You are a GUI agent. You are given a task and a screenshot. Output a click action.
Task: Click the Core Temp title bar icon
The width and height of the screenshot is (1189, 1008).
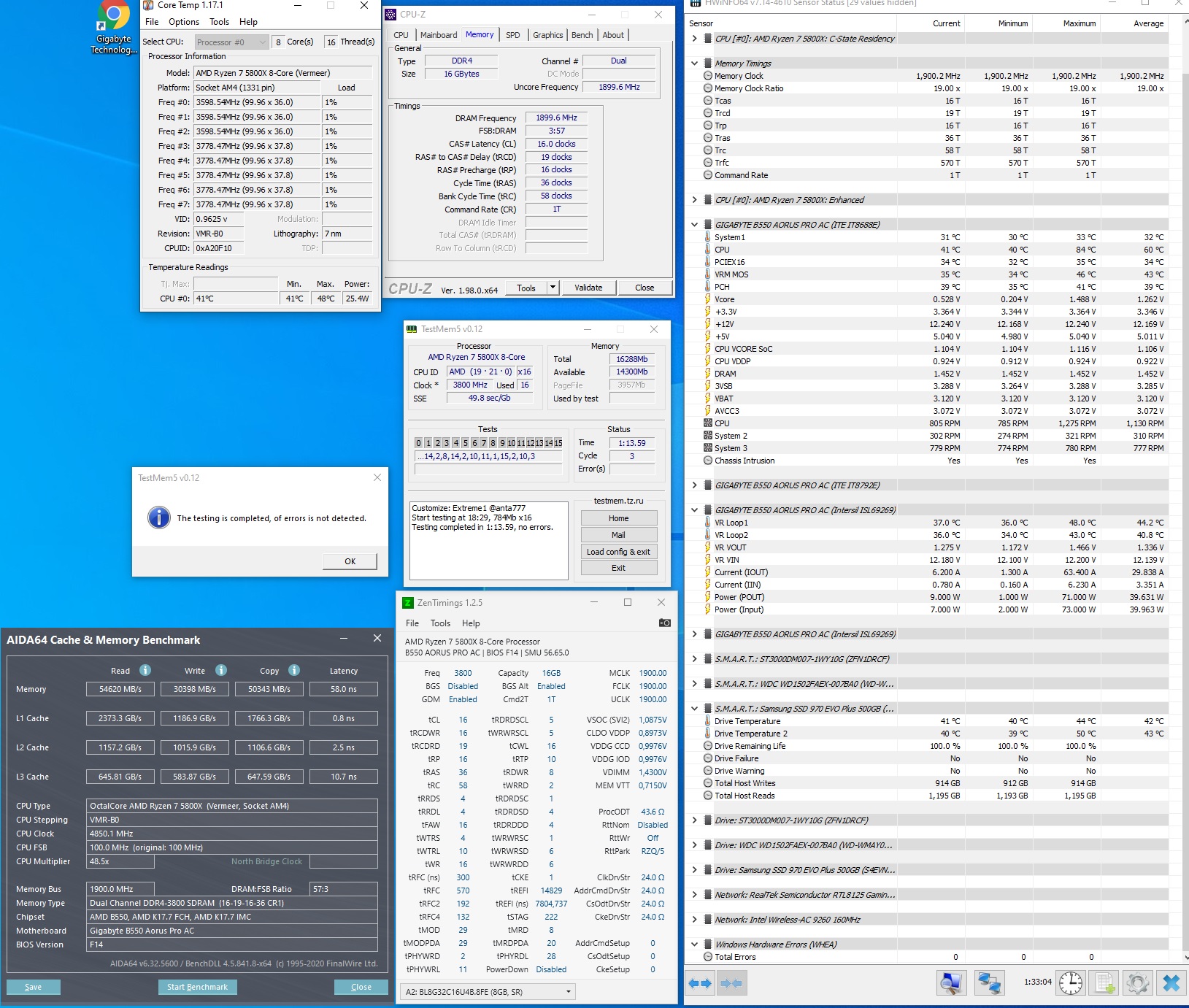click(x=148, y=5)
